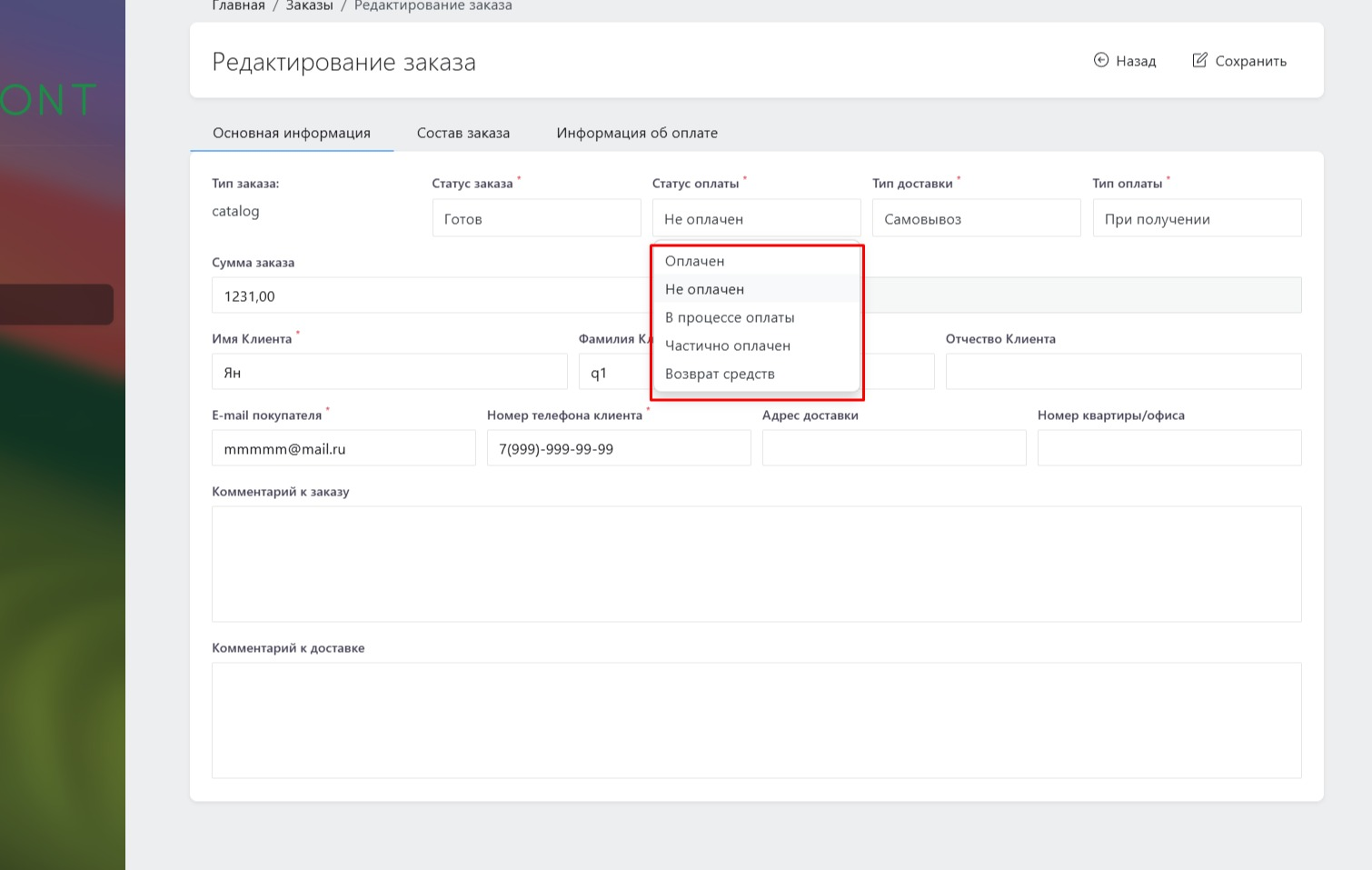1372x870 pixels.
Task: Click the Номер телефона клиента field
Action: point(618,448)
